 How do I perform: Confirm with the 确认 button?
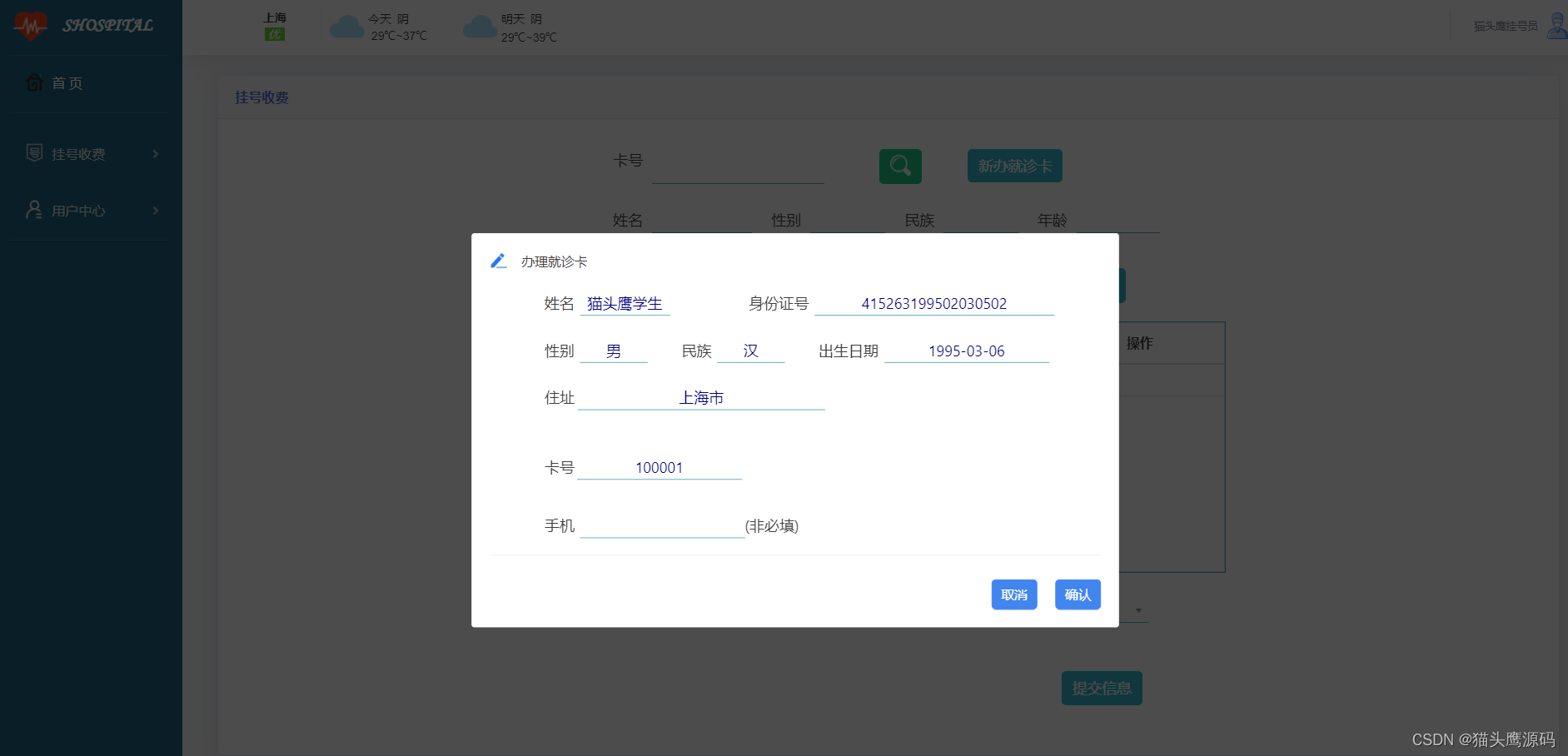[x=1078, y=594]
